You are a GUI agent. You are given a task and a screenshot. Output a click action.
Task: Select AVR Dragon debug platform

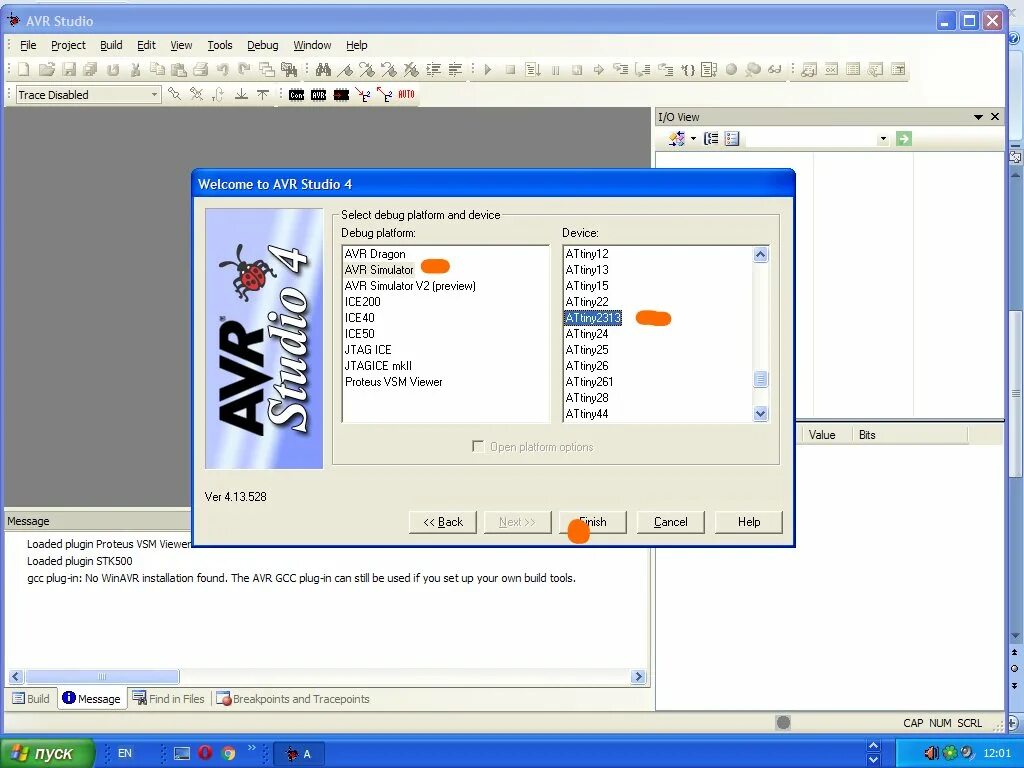(x=375, y=253)
